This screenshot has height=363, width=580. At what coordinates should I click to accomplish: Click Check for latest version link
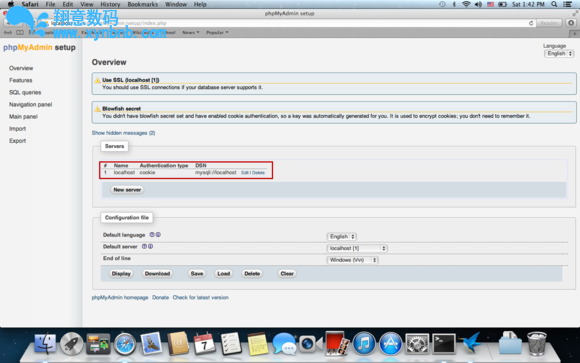(200, 298)
